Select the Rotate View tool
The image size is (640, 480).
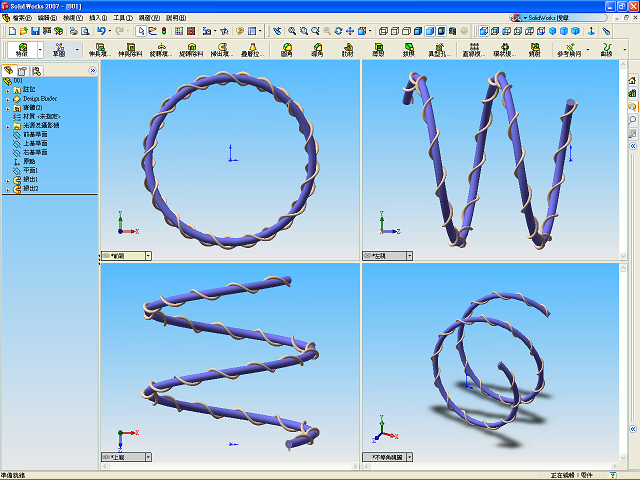click(x=338, y=31)
